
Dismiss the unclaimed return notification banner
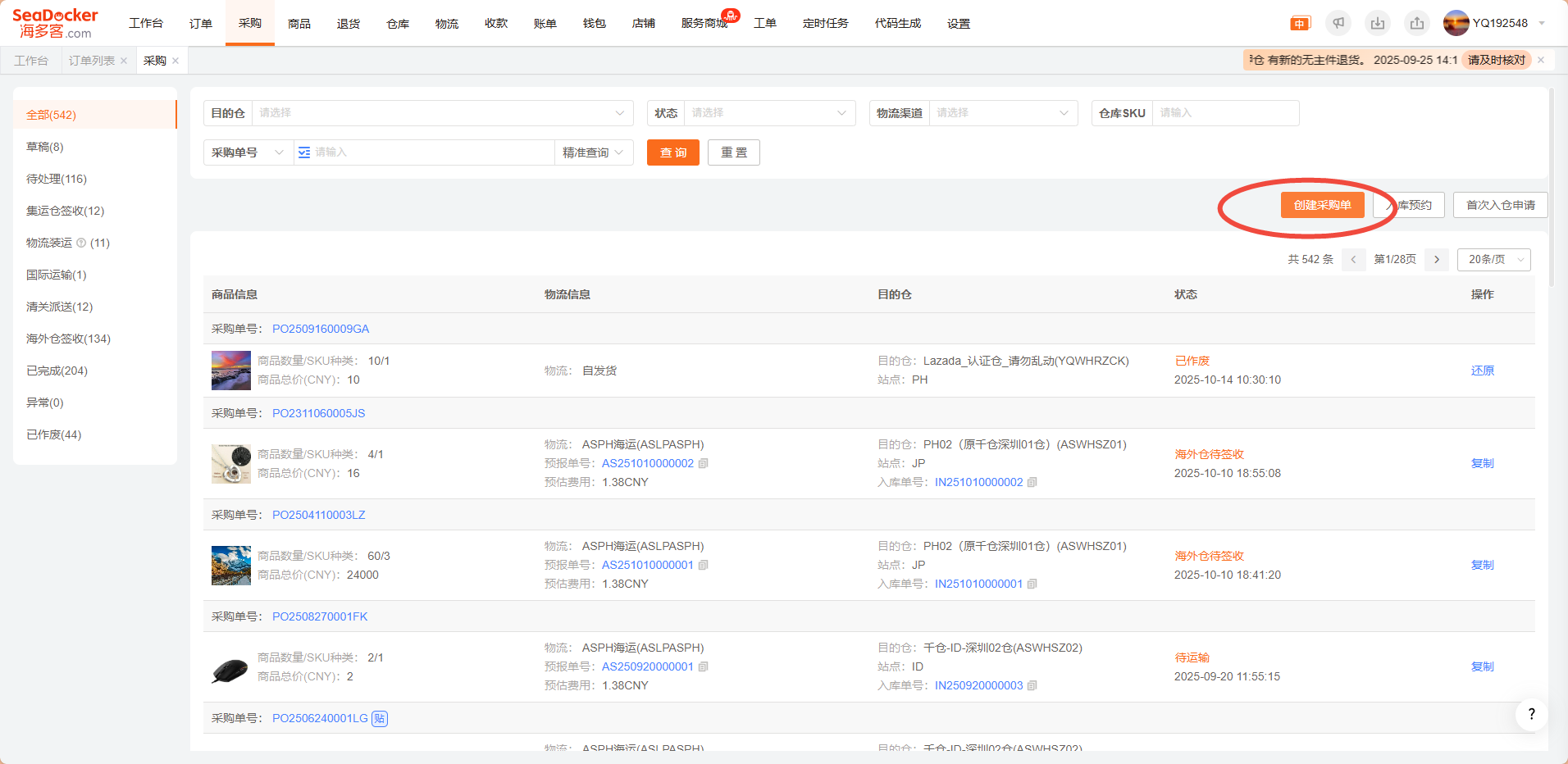[1541, 60]
